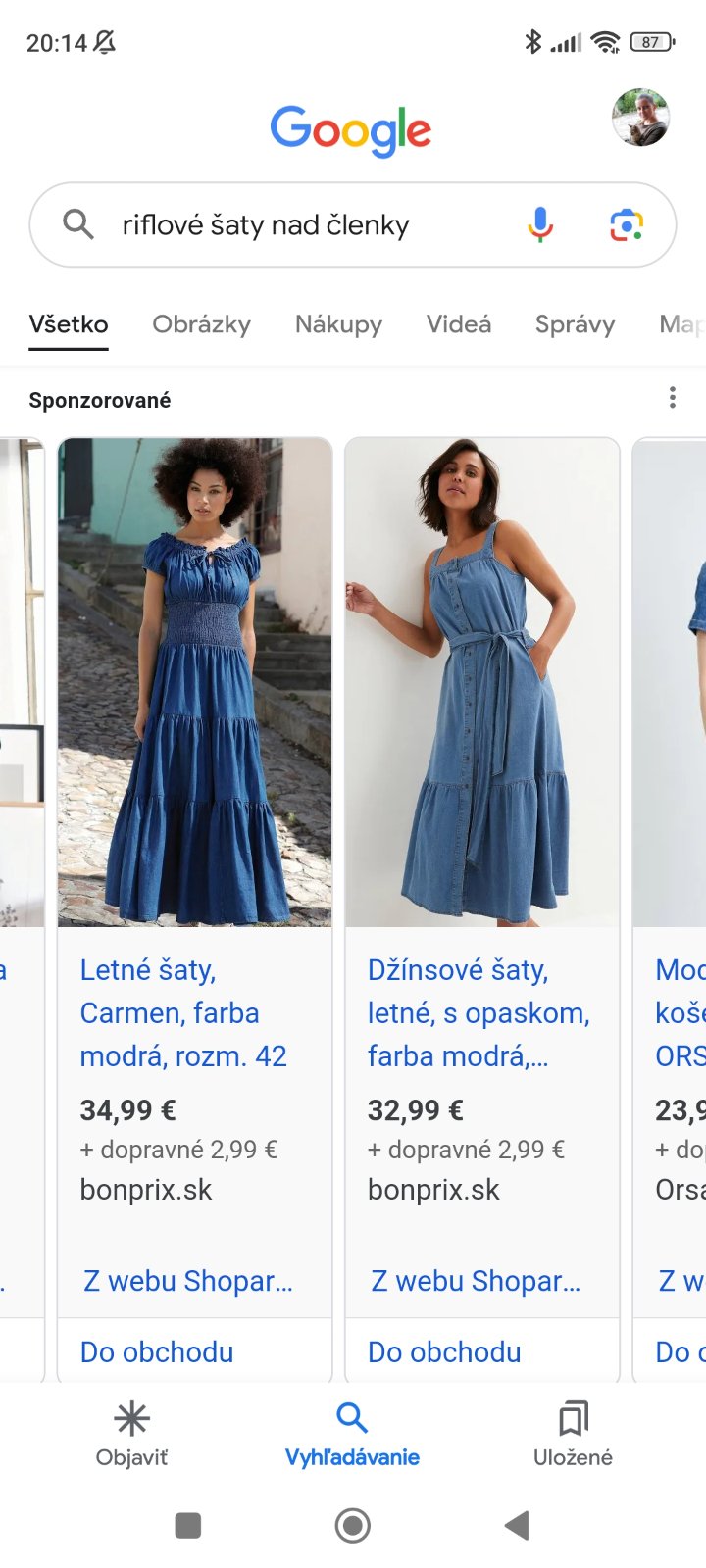Tap Android home circle button
Screen dimensions: 706x1568
353,1525
